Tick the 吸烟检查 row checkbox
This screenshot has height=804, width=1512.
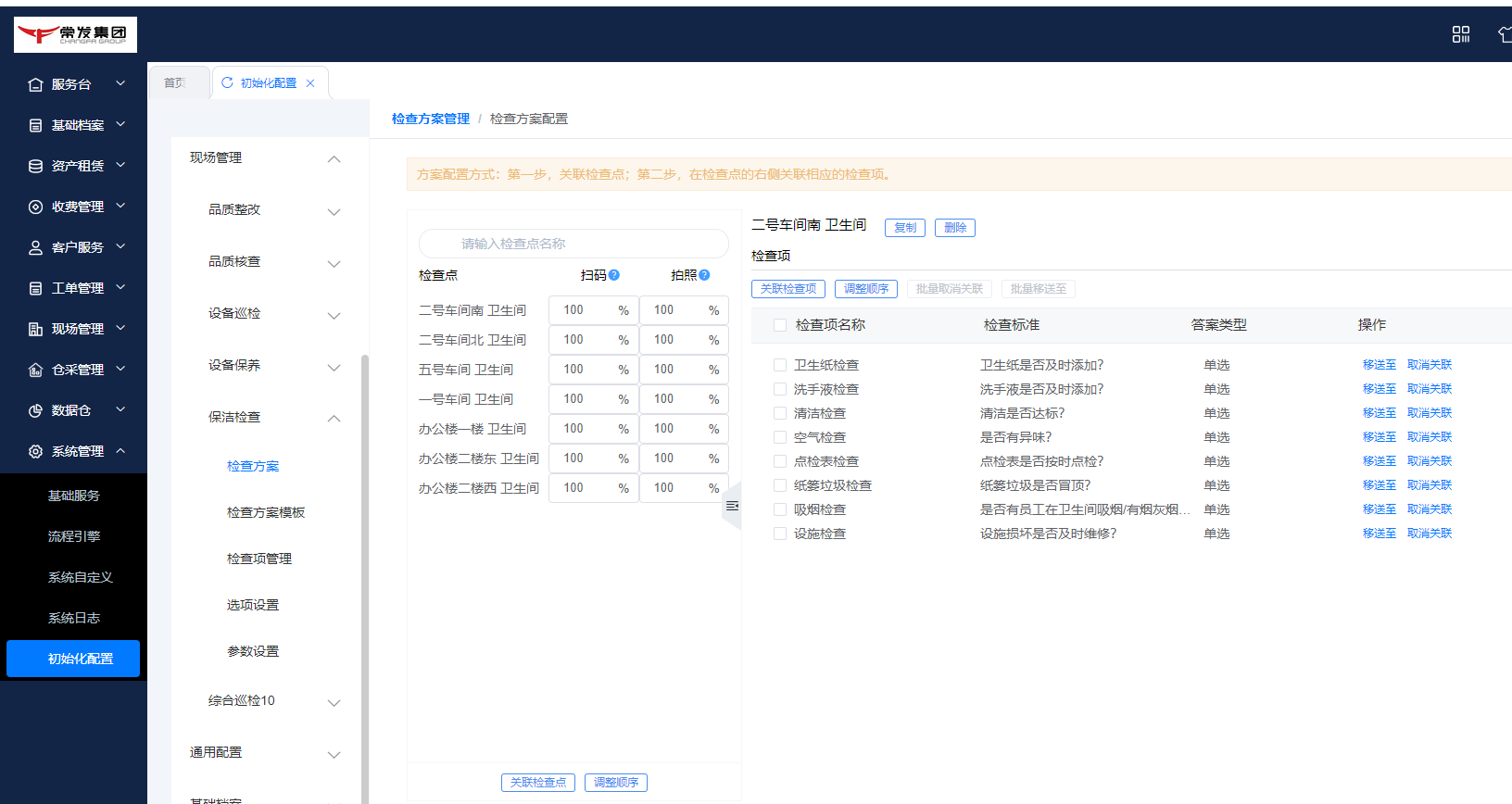(x=780, y=509)
